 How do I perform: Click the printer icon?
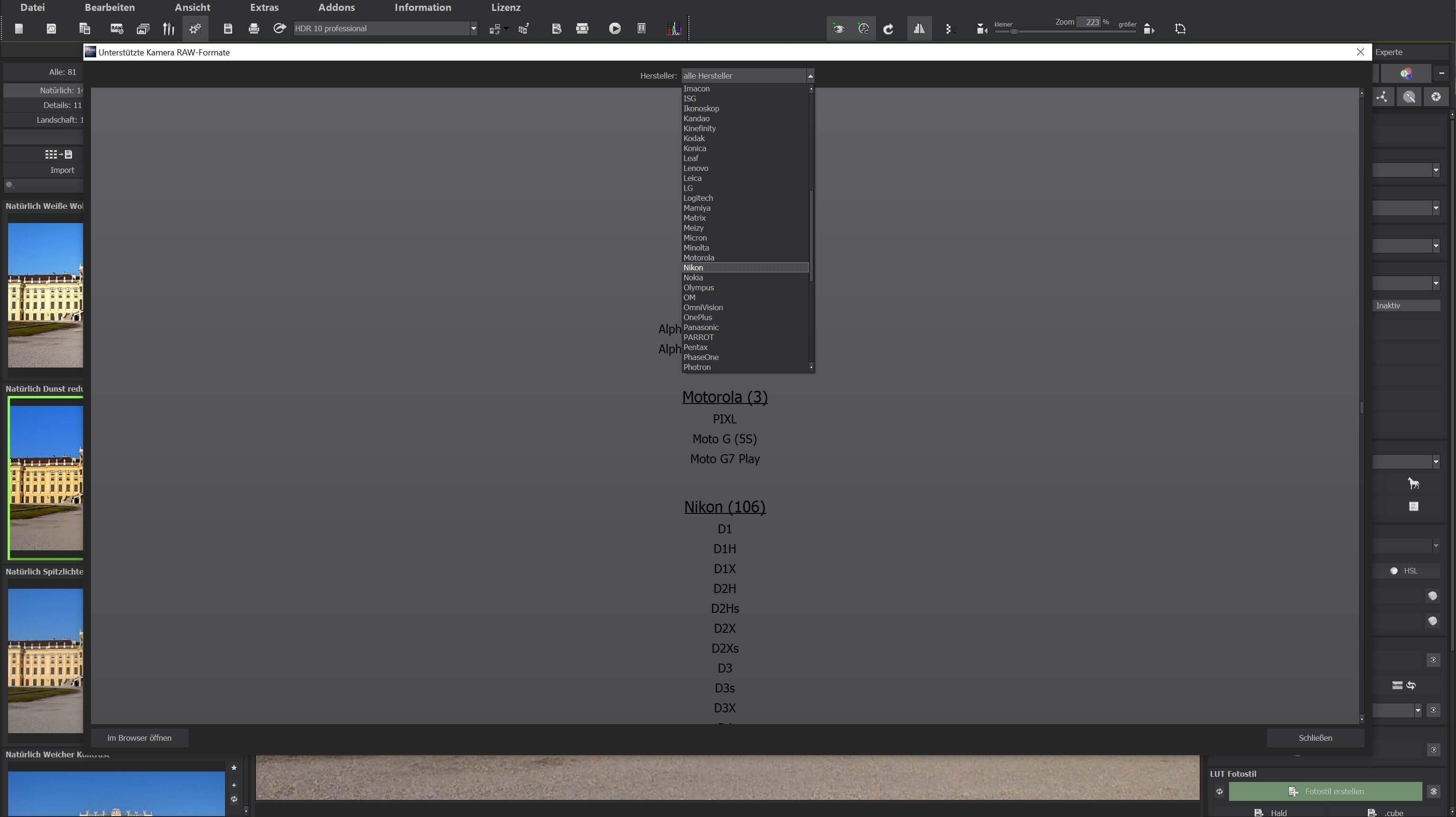pos(254,28)
